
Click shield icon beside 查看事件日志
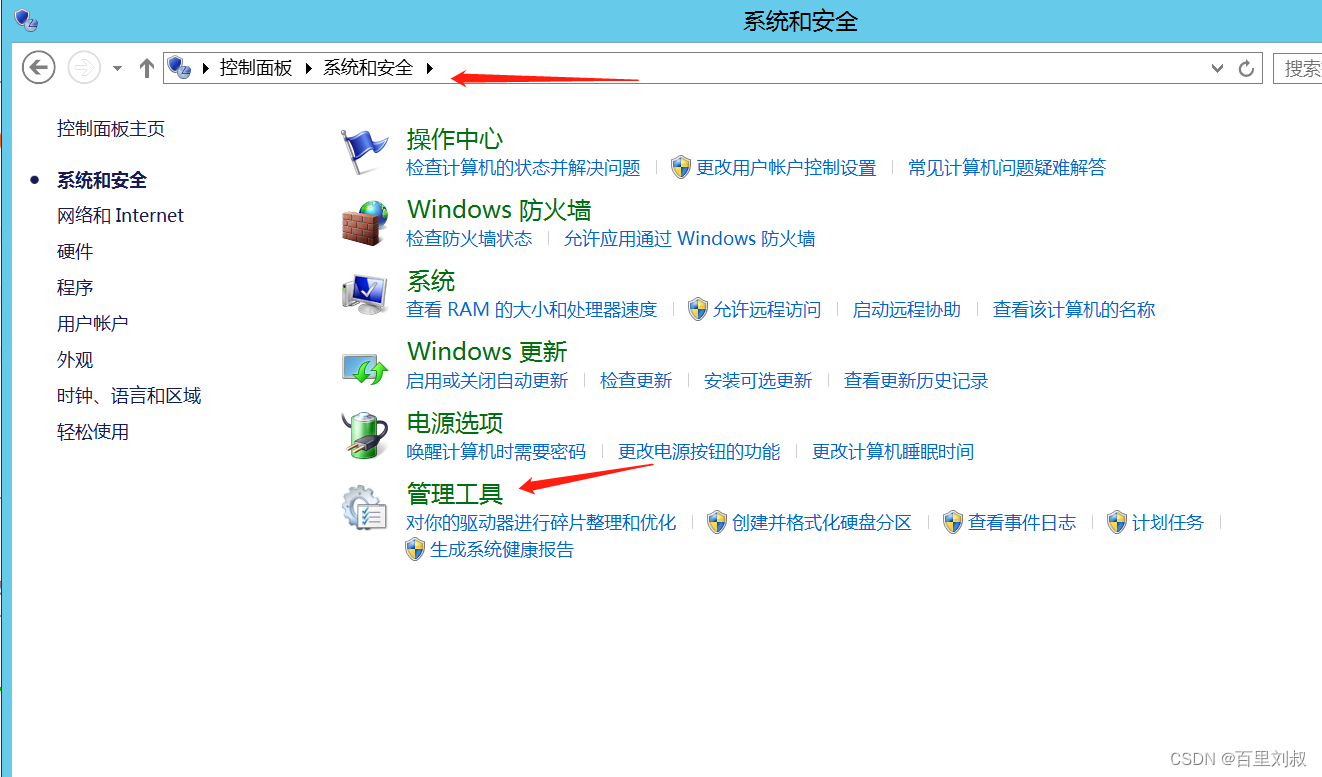[953, 522]
